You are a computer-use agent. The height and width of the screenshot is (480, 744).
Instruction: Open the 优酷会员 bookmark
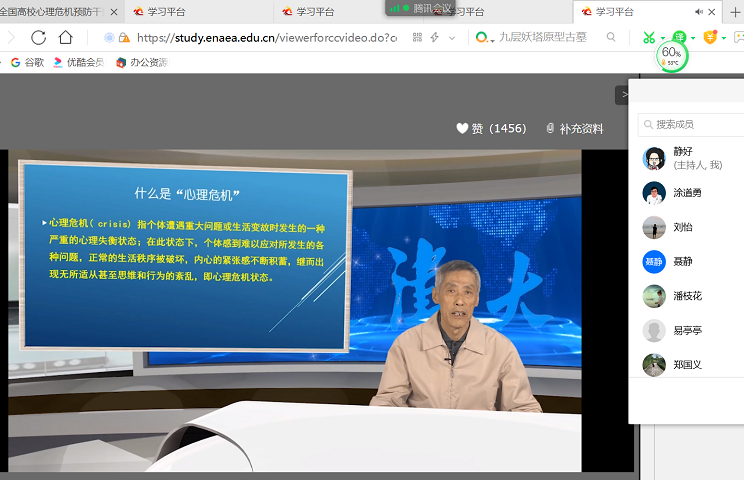pyautogui.click(x=78, y=62)
